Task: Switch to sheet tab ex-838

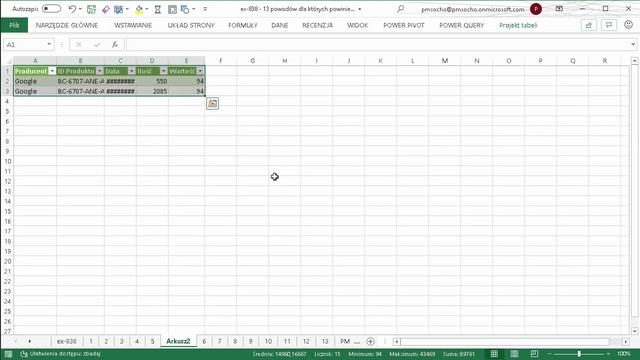Action: 67,341
